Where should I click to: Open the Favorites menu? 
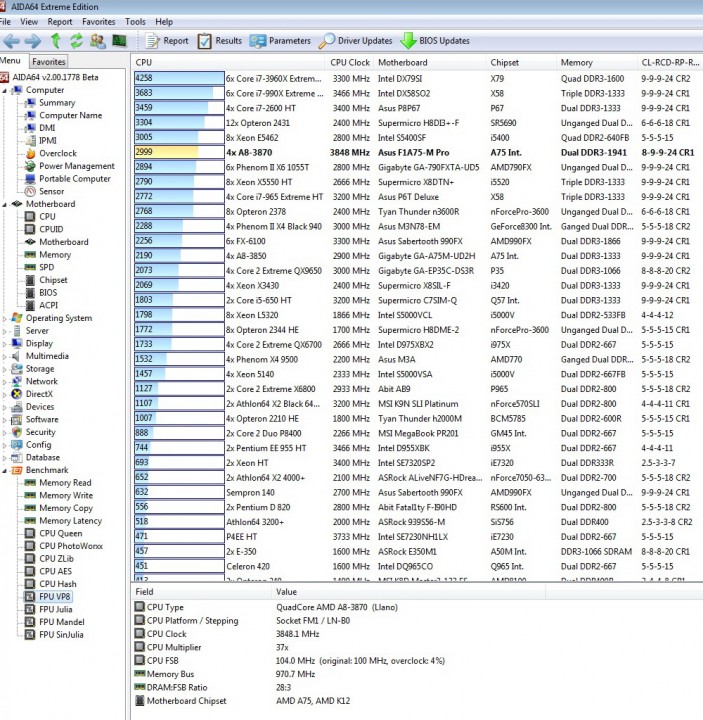pyautogui.click(x=99, y=22)
